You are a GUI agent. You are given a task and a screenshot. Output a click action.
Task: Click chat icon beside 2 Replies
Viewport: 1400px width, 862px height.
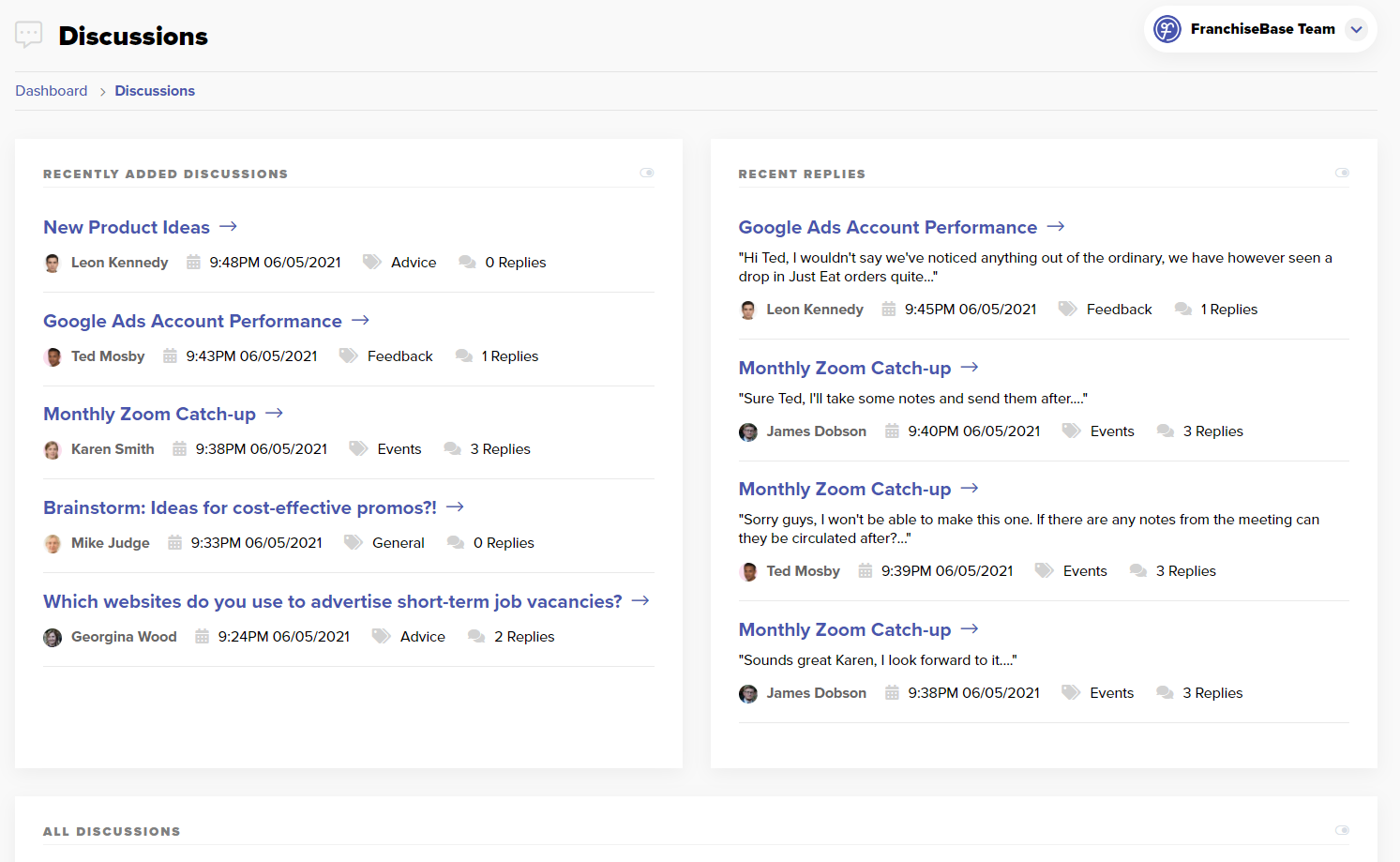[x=476, y=636]
